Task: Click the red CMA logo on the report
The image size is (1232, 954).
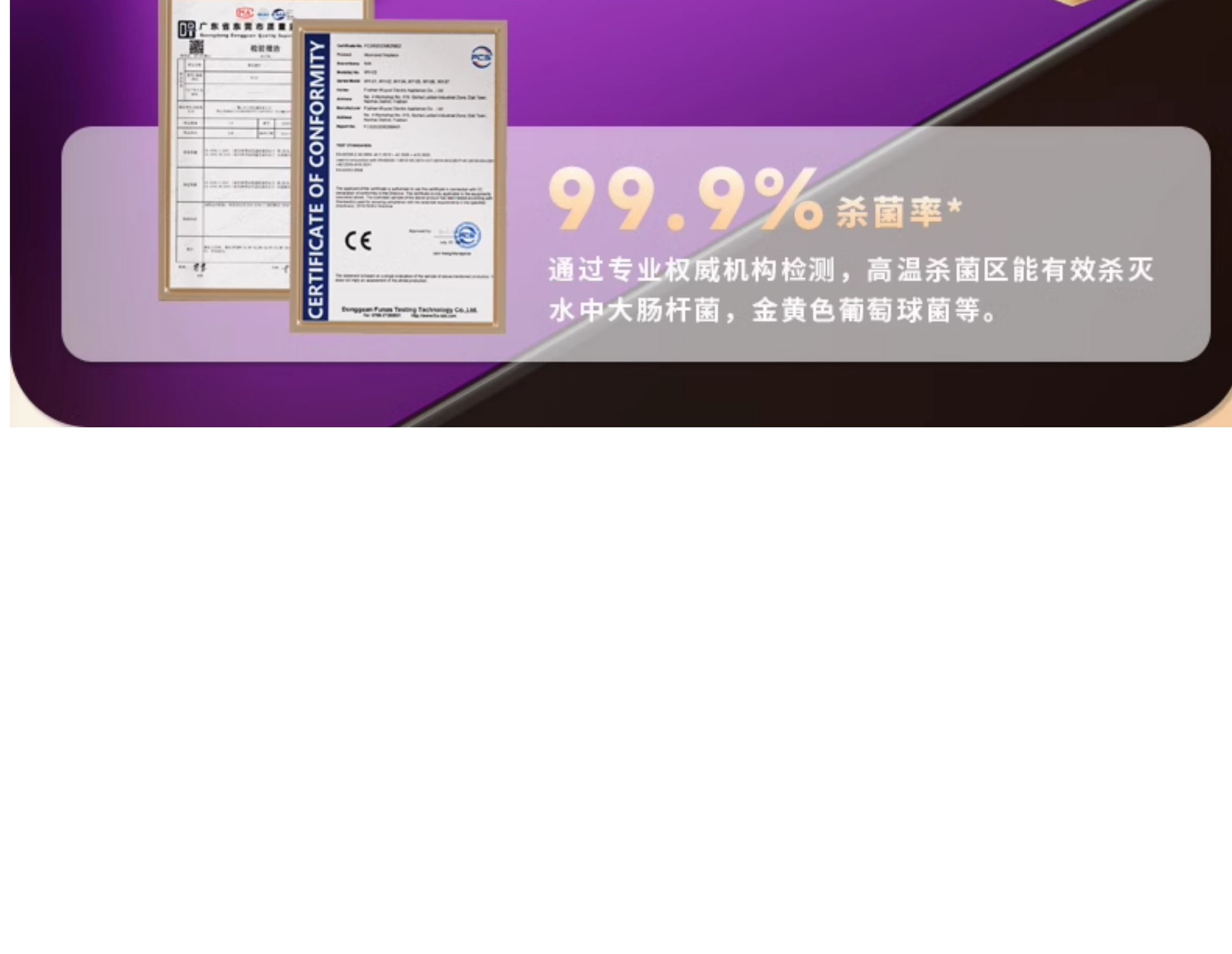Action: 244,13
